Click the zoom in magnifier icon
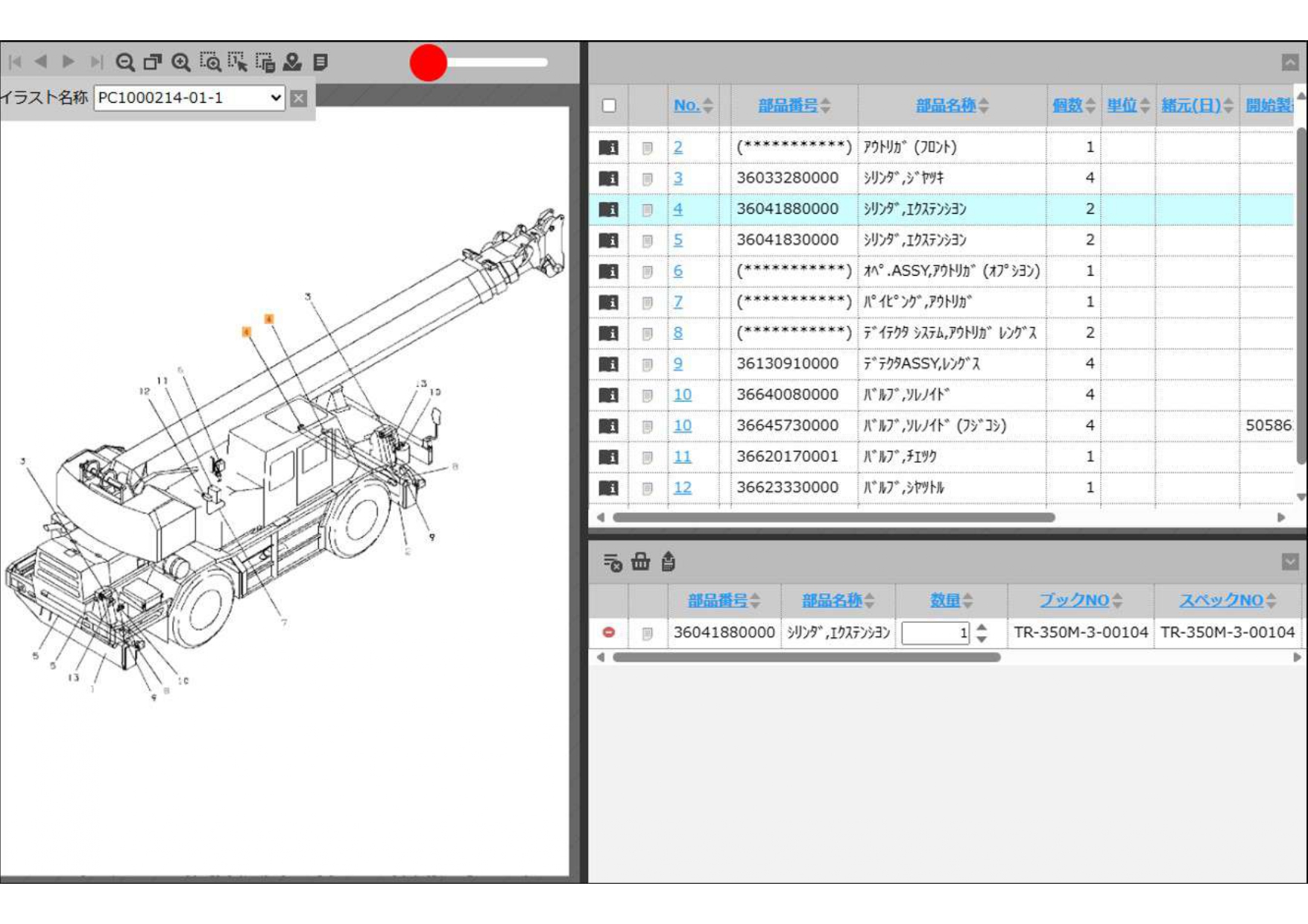Screen dimensions: 1308x924 click(181, 62)
